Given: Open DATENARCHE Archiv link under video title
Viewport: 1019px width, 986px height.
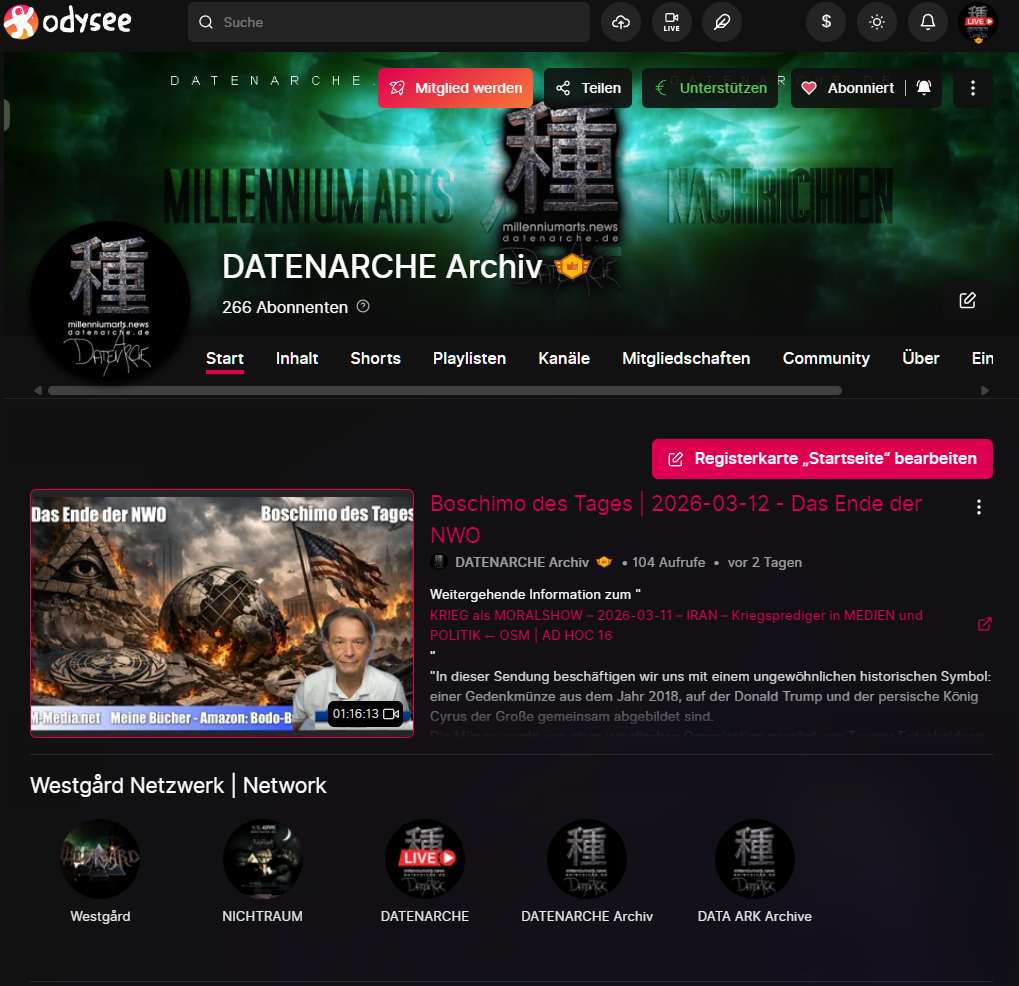Looking at the screenshot, I should tap(522, 562).
